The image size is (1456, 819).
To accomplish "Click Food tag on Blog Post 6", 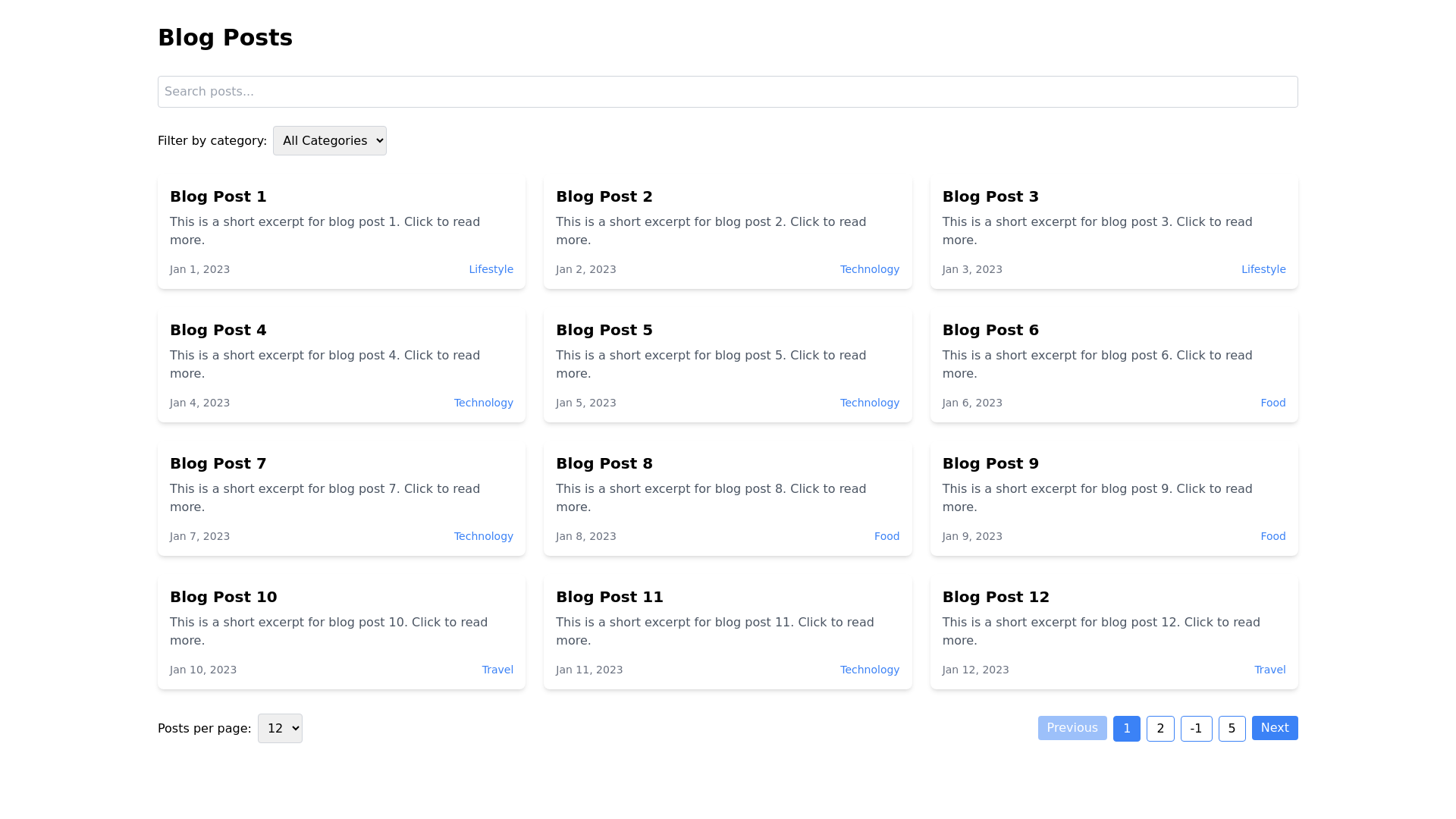I will tap(1272, 403).
